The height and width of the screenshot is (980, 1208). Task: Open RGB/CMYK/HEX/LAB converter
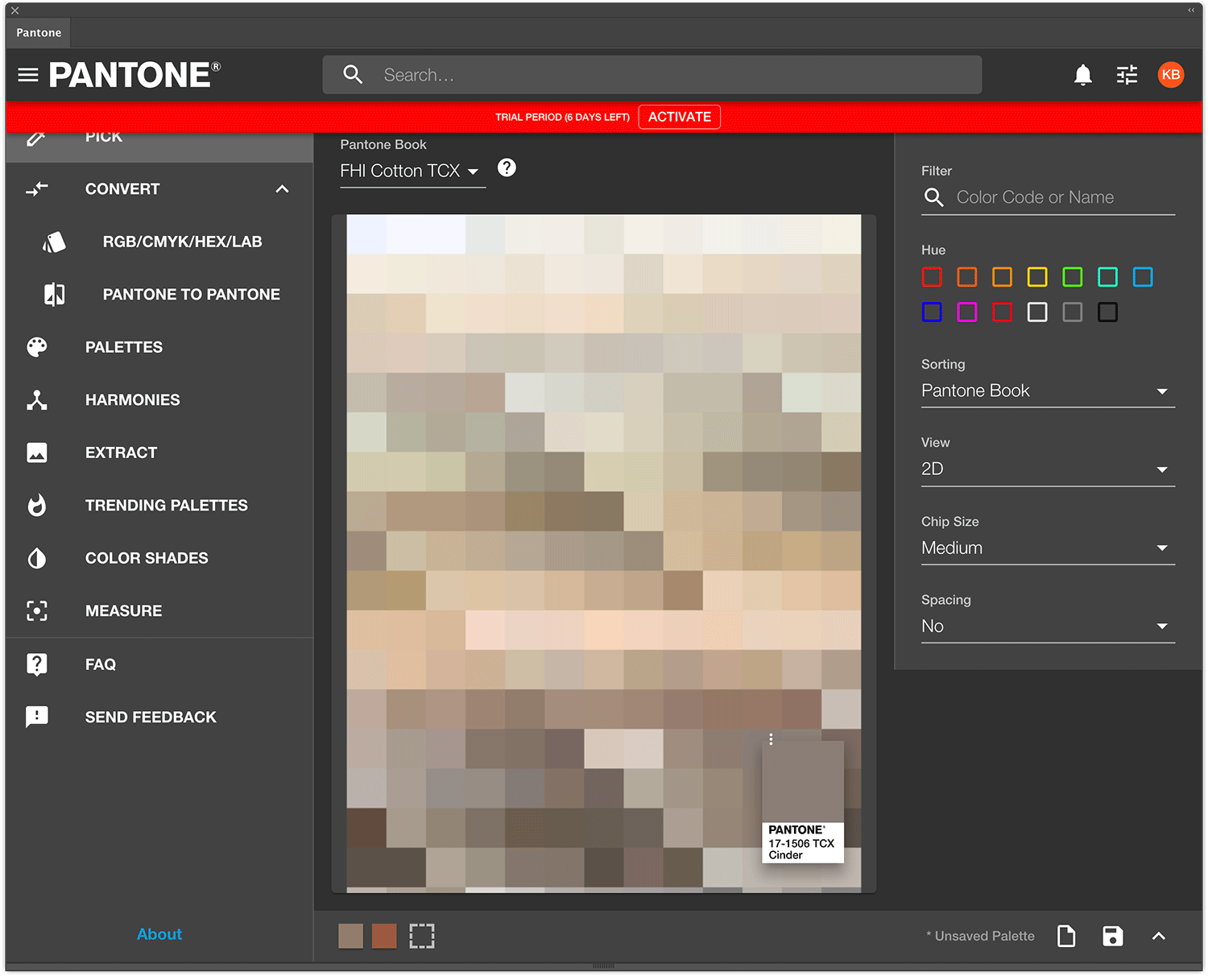(x=182, y=242)
